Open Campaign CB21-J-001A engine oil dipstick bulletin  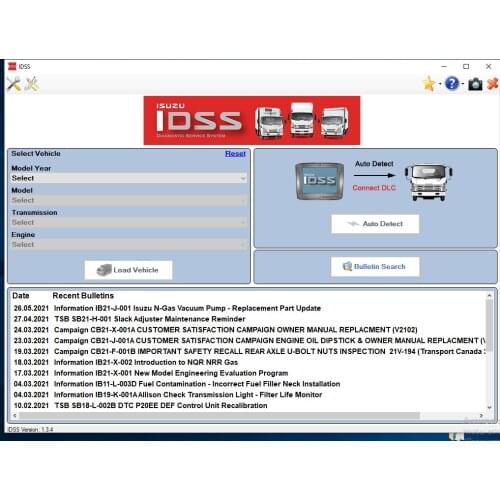tap(269, 341)
